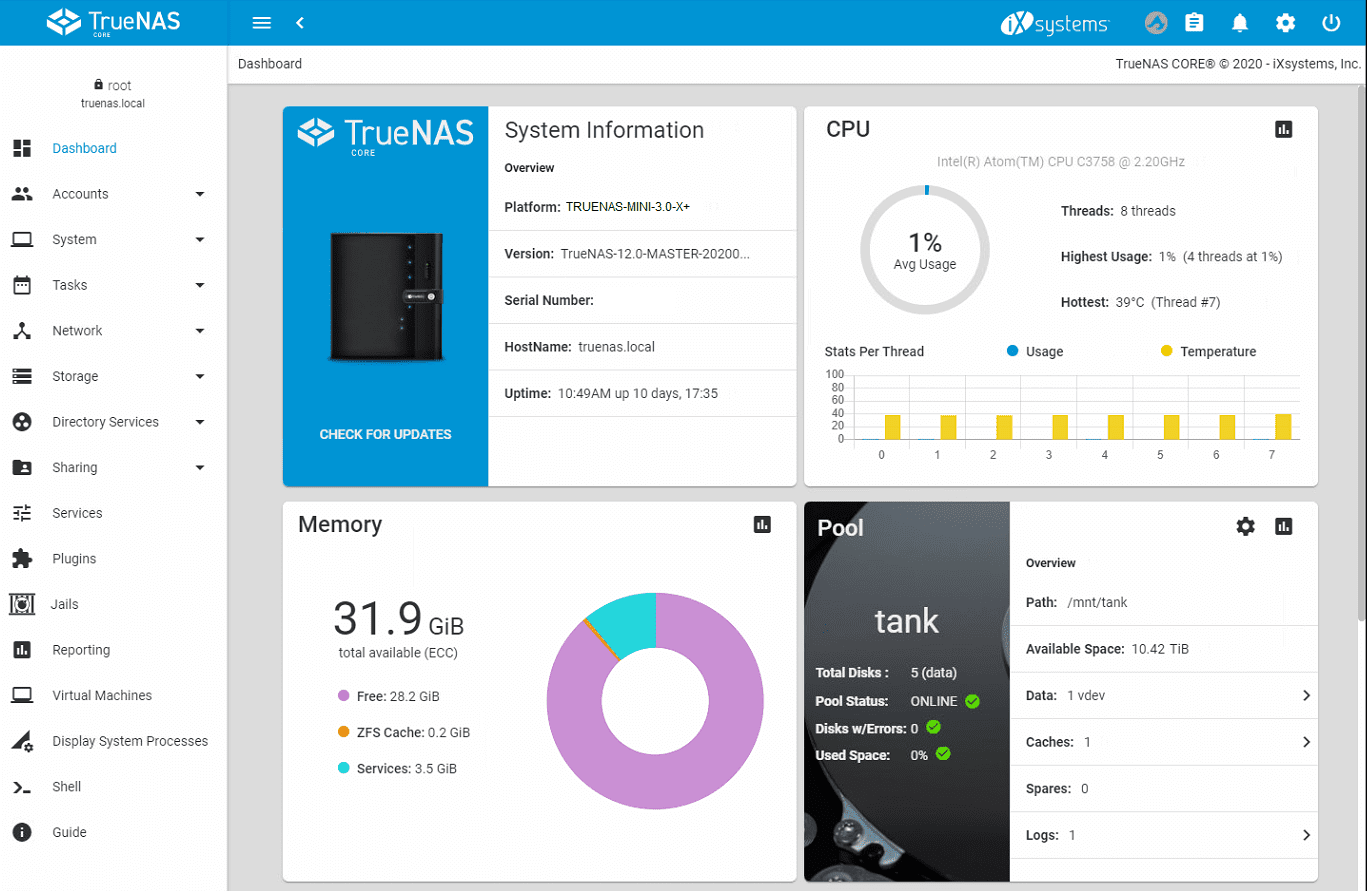This screenshot has width=1367, height=891.
Task: Click the TrueCommand status icon
Action: click(1155, 23)
